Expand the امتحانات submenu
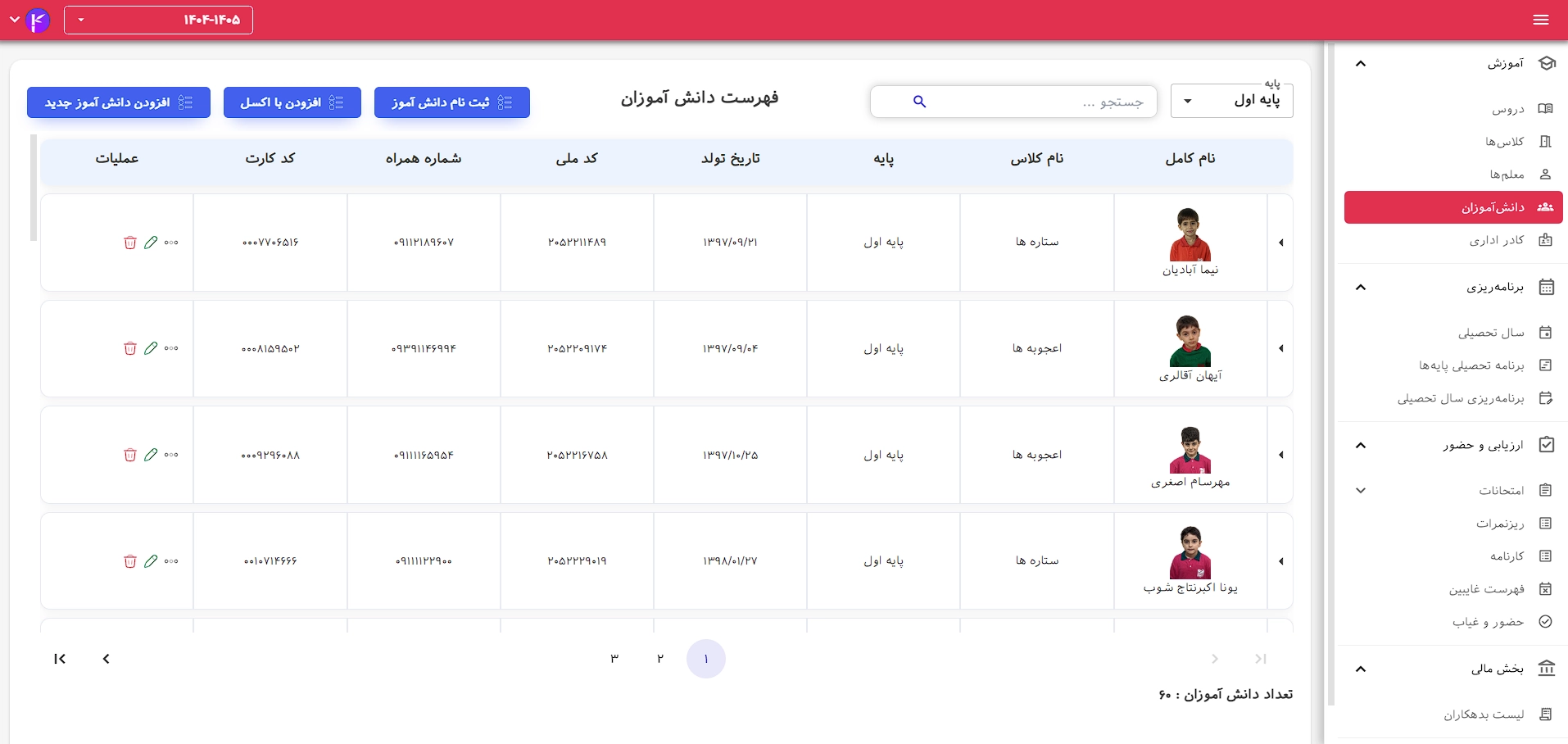This screenshot has width=1568, height=744. coord(1361,491)
